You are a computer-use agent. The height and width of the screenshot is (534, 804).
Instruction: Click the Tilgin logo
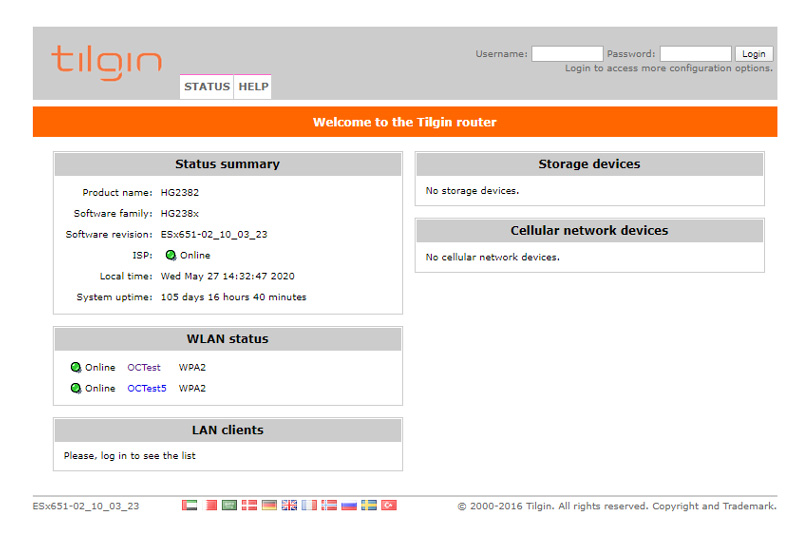pyautogui.click(x=107, y=63)
